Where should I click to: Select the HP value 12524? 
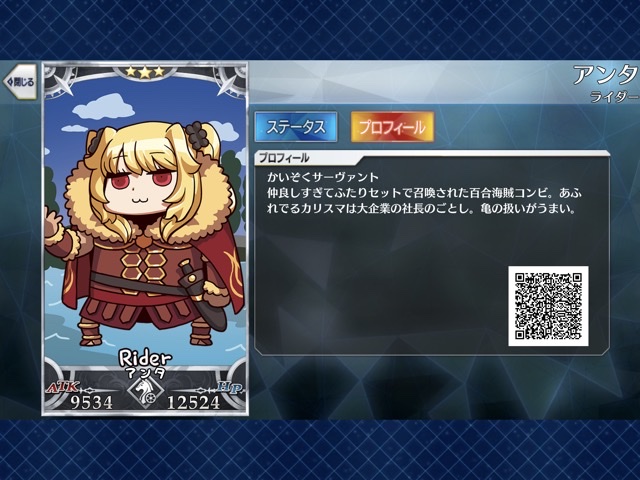[193, 402]
